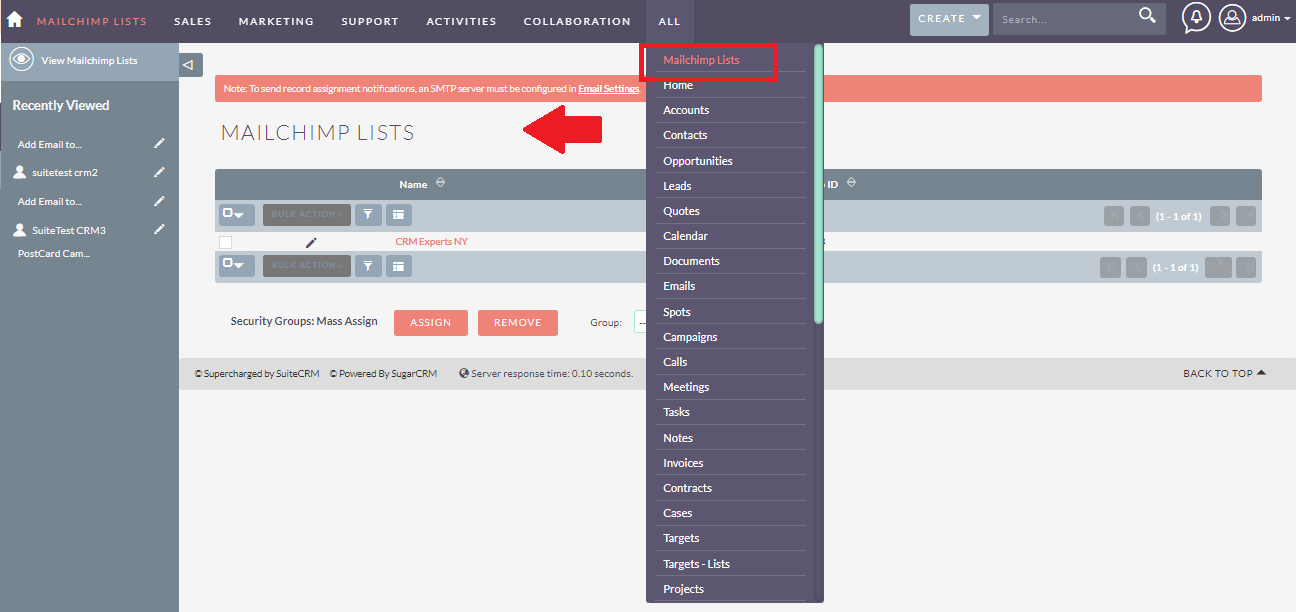The height and width of the screenshot is (612, 1296).
Task: Click the contact icon beside suitetest crm2
Action: pos(19,173)
